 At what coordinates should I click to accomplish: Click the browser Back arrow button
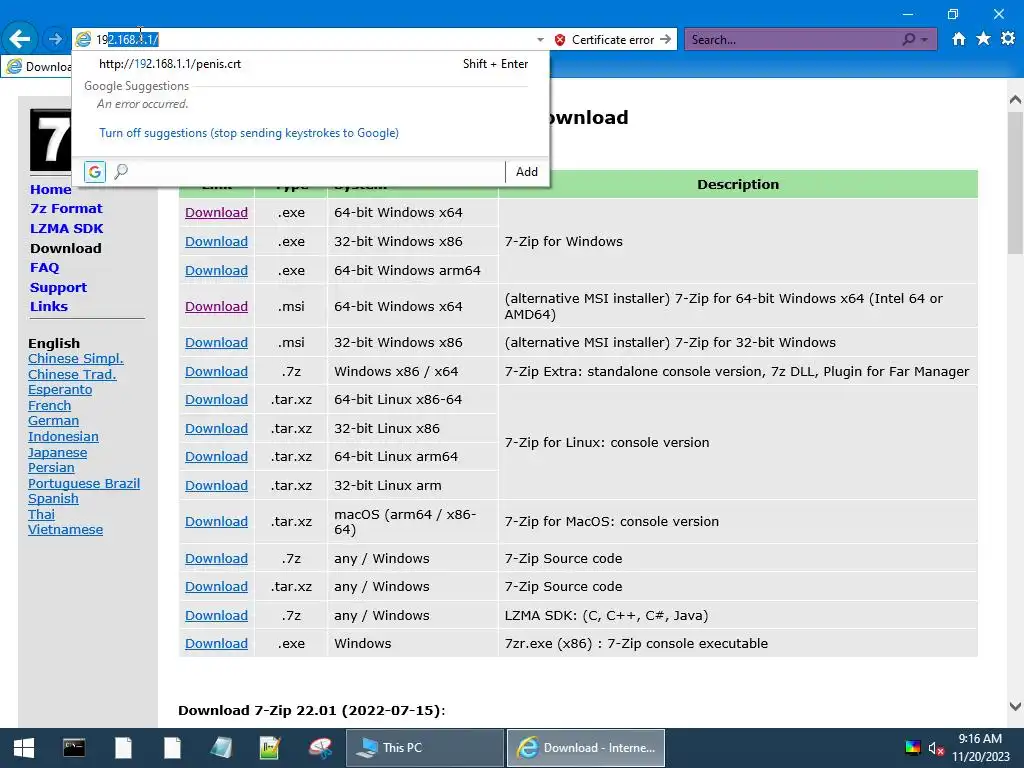[20, 39]
